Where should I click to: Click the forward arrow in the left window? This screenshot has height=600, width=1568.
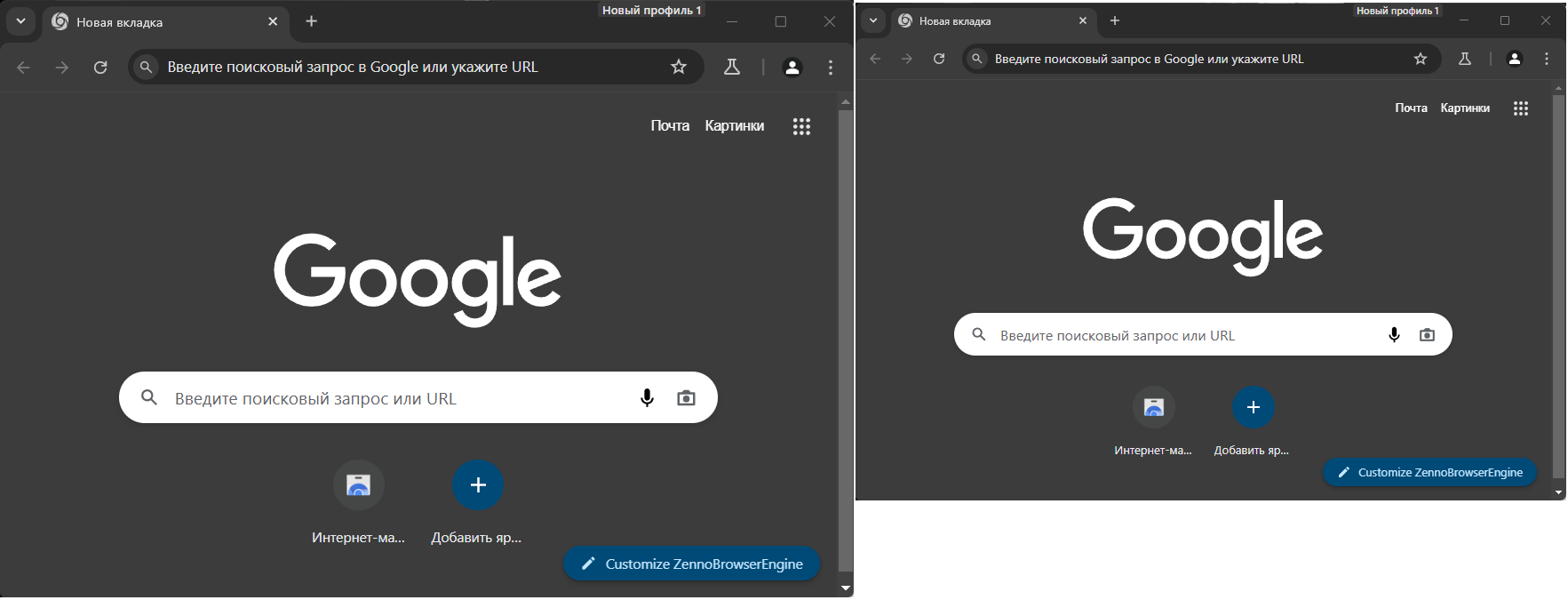click(61, 68)
